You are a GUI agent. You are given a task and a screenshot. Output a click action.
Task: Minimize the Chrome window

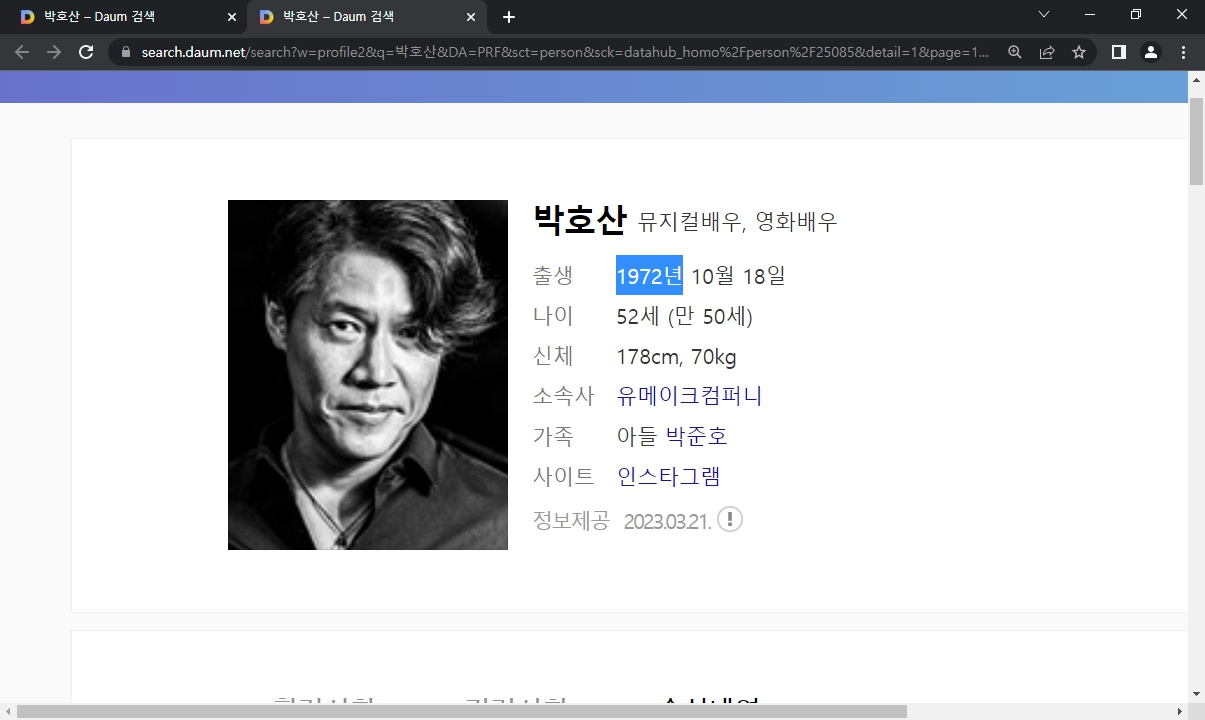[x=1090, y=15]
